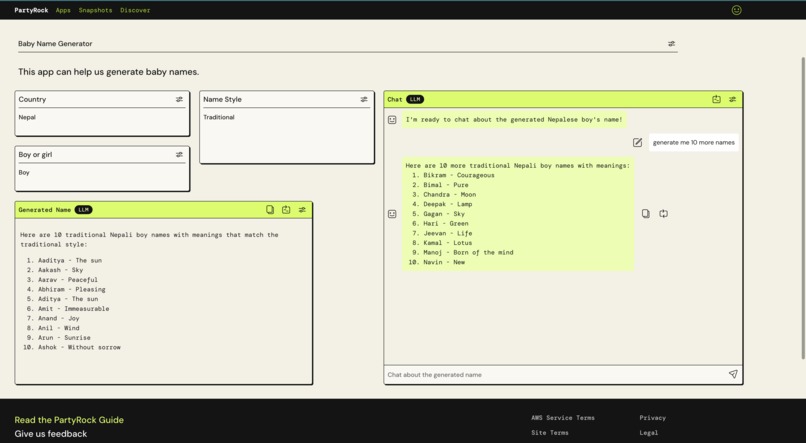Click the page vertical scrollbar
The width and height of the screenshot is (806, 443).
803,208
